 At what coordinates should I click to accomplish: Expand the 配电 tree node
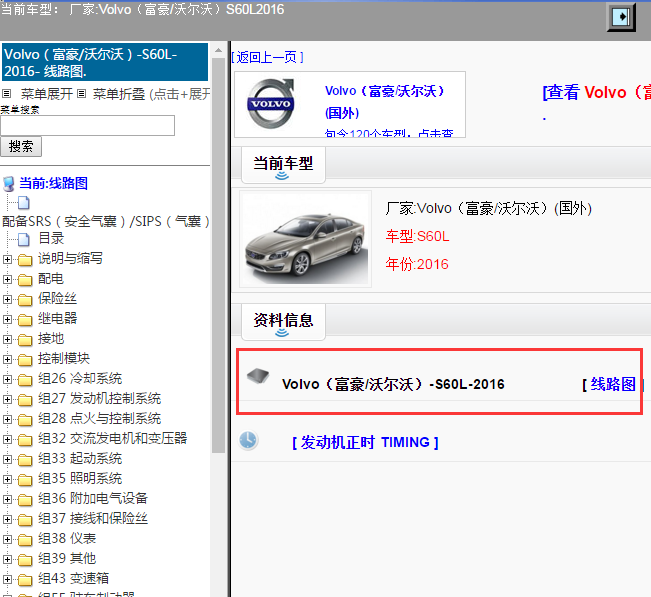click(7, 279)
